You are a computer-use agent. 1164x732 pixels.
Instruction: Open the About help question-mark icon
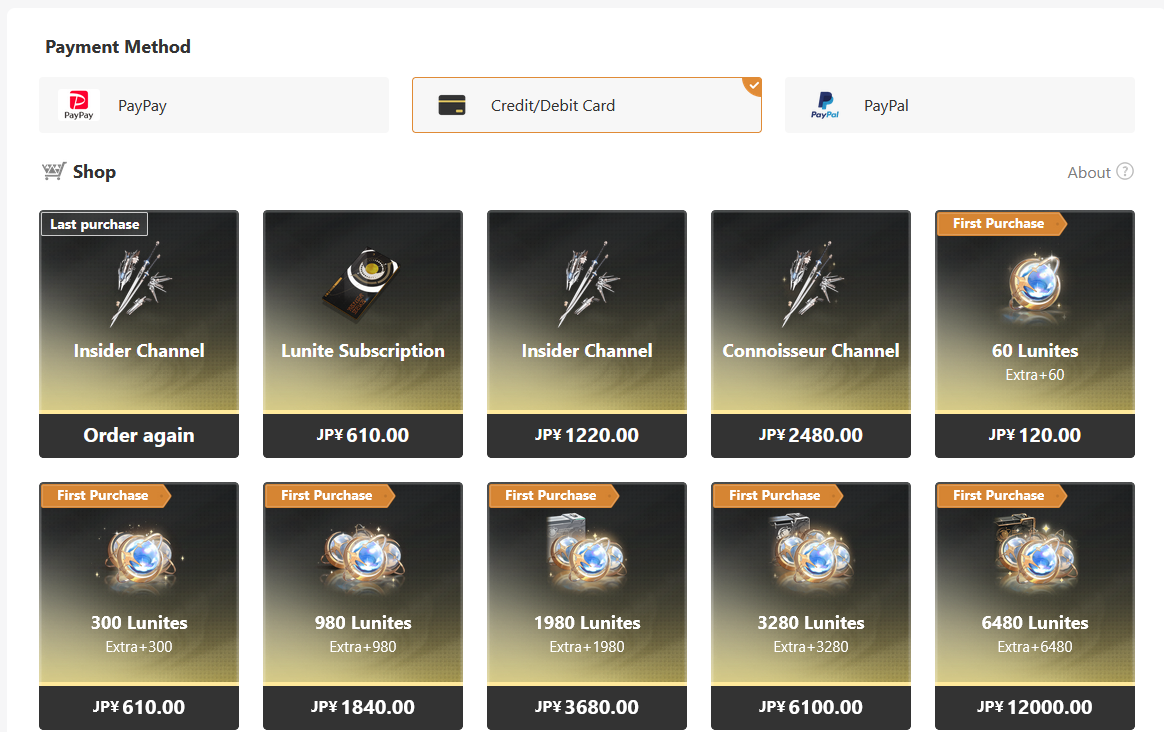[x=1125, y=171]
